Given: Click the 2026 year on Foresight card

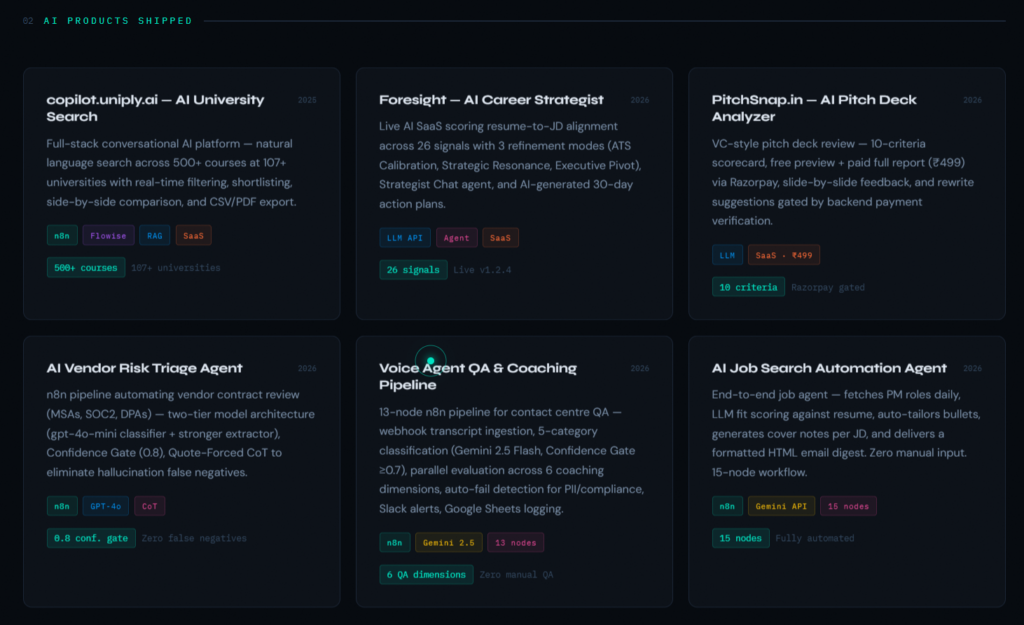Looking at the screenshot, I should [x=639, y=100].
